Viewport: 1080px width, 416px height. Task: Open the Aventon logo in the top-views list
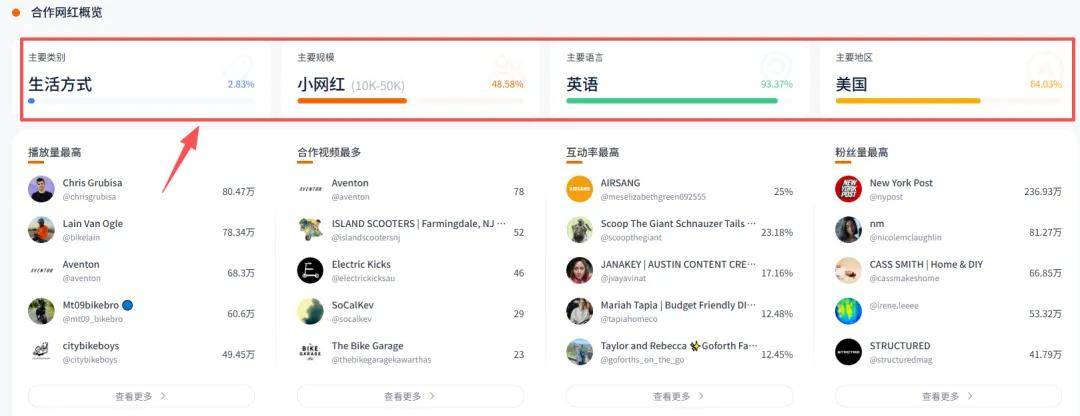click(41, 270)
